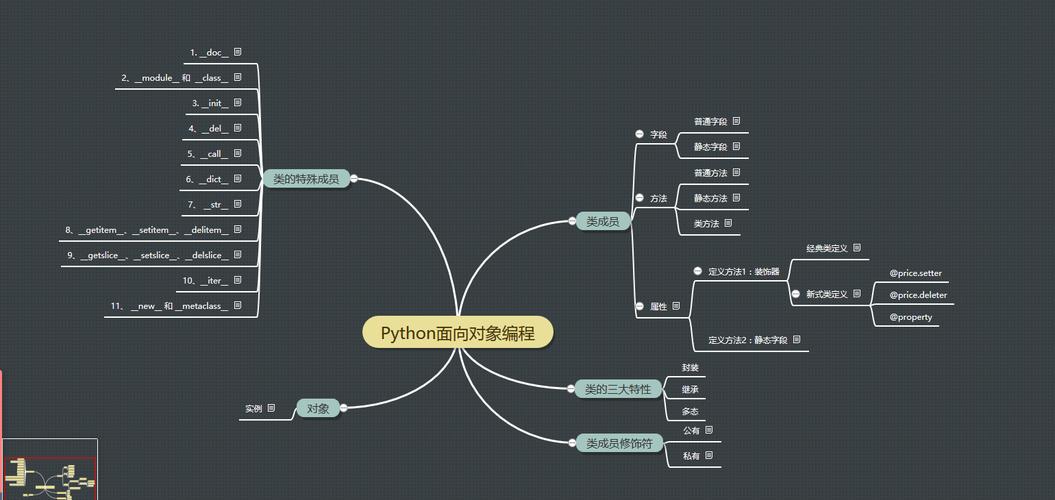Open the note icon beside __doc__

pyautogui.click(x=238, y=51)
